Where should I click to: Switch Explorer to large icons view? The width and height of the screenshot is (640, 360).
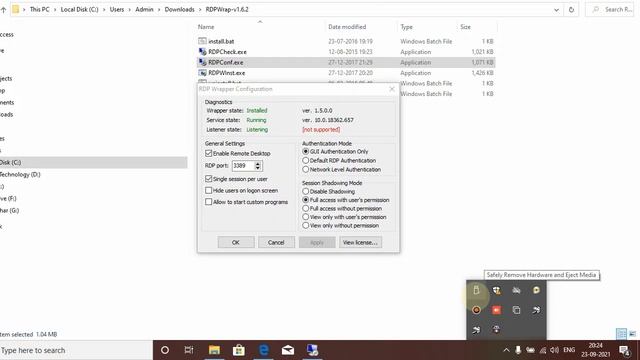632,334
